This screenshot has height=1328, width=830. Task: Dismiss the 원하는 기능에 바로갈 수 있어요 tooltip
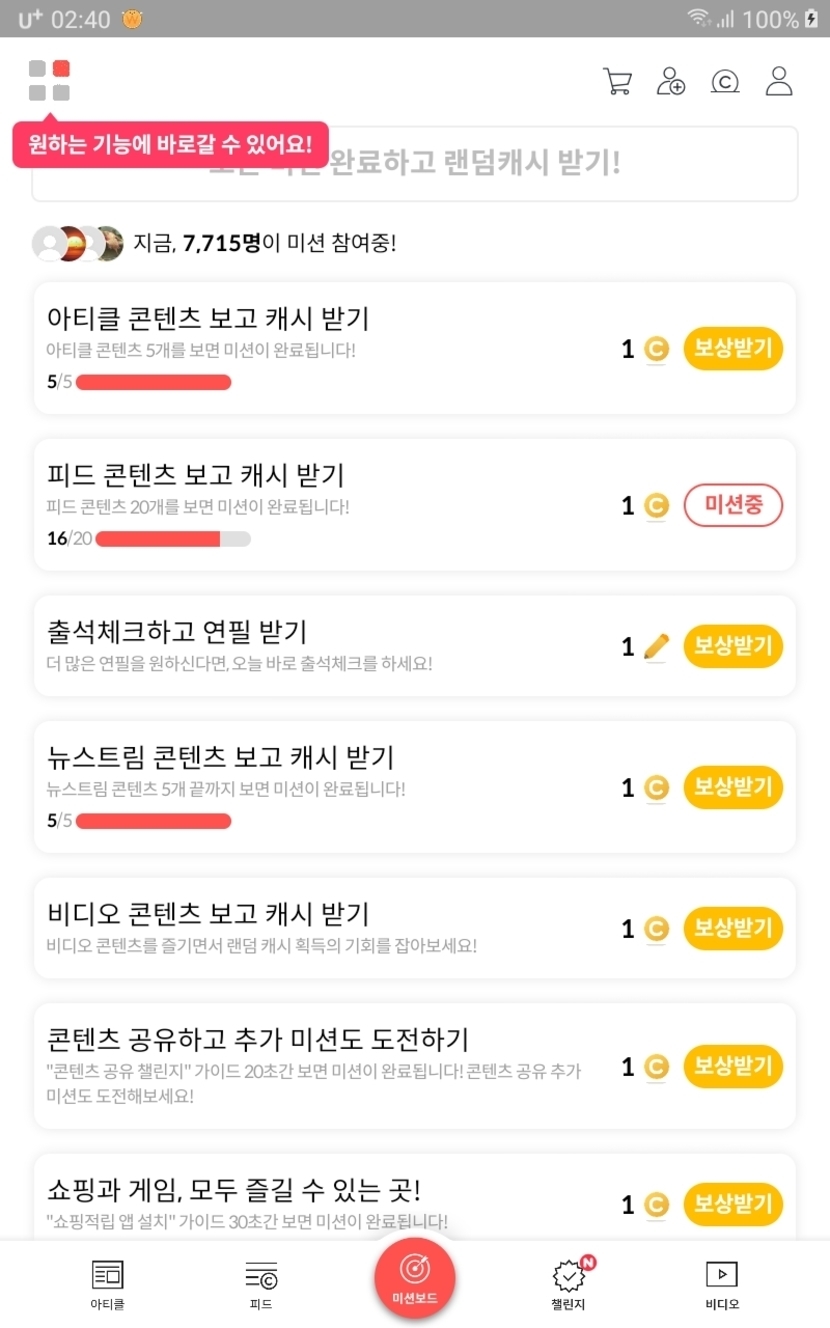tap(170, 145)
